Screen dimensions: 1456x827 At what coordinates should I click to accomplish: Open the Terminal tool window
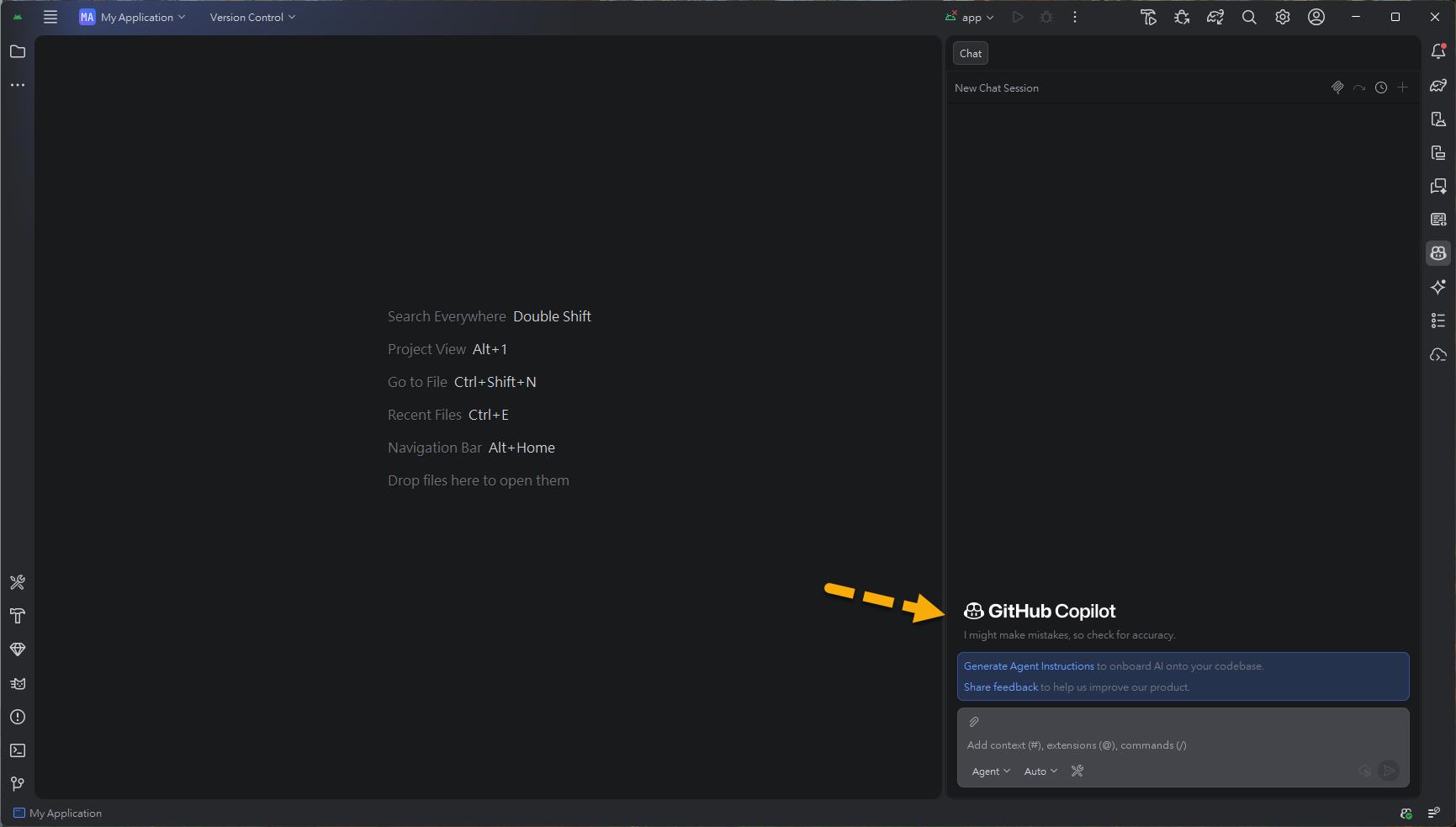click(x=18, y=750)
